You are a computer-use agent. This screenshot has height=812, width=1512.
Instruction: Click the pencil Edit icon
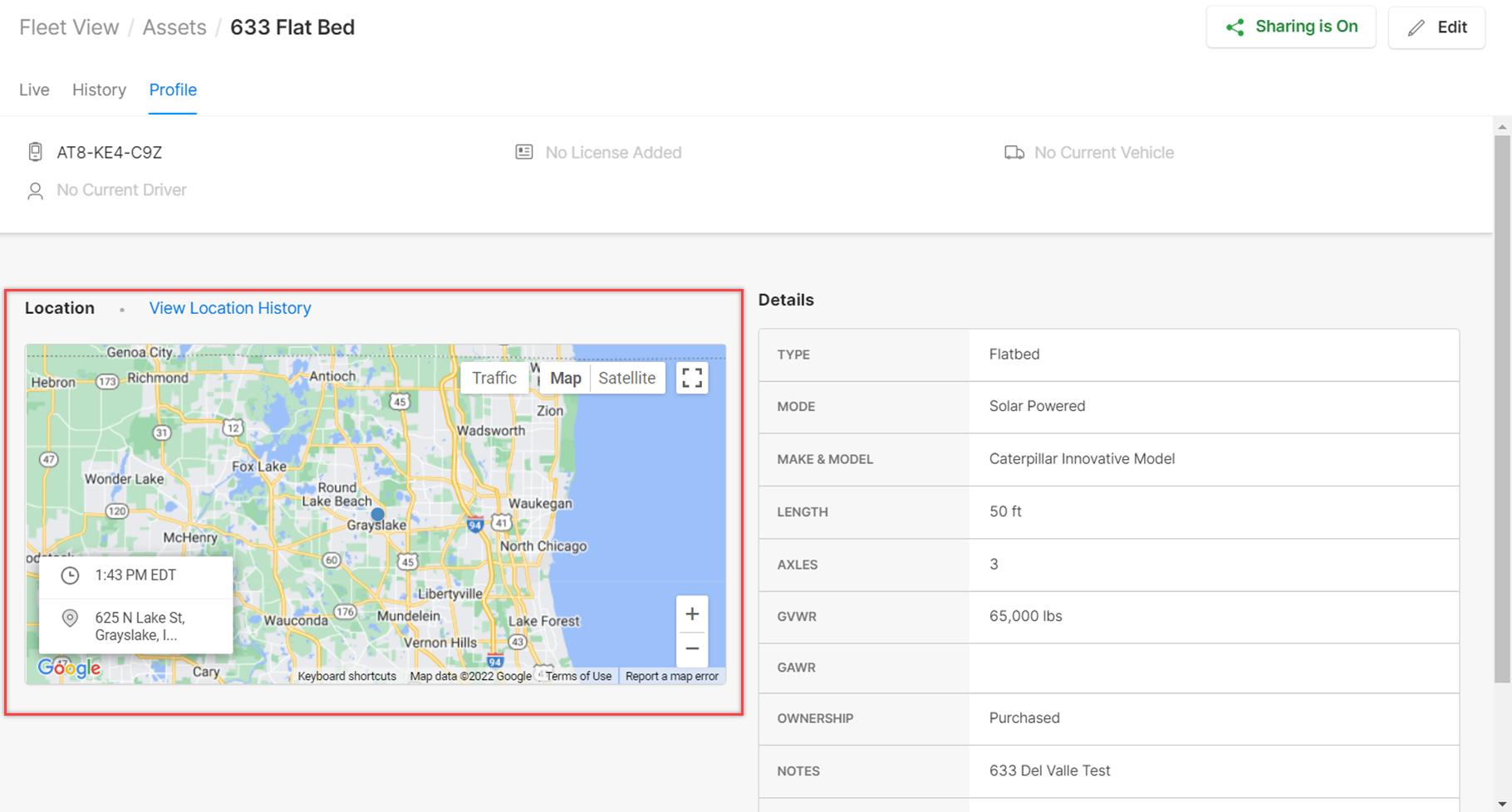tap(1416, 28)
